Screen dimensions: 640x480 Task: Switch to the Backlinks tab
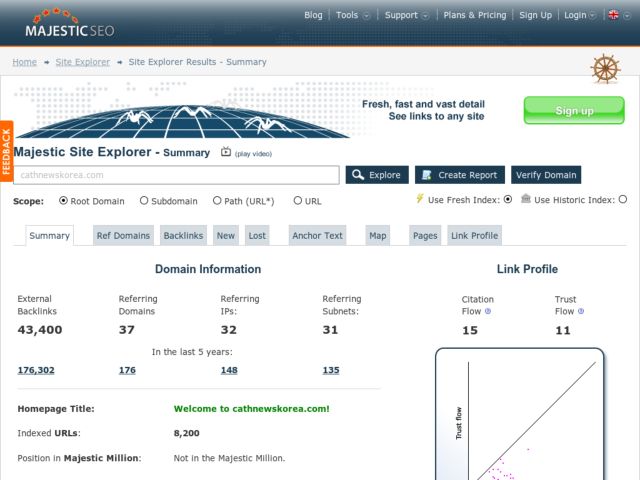[183, 236]
